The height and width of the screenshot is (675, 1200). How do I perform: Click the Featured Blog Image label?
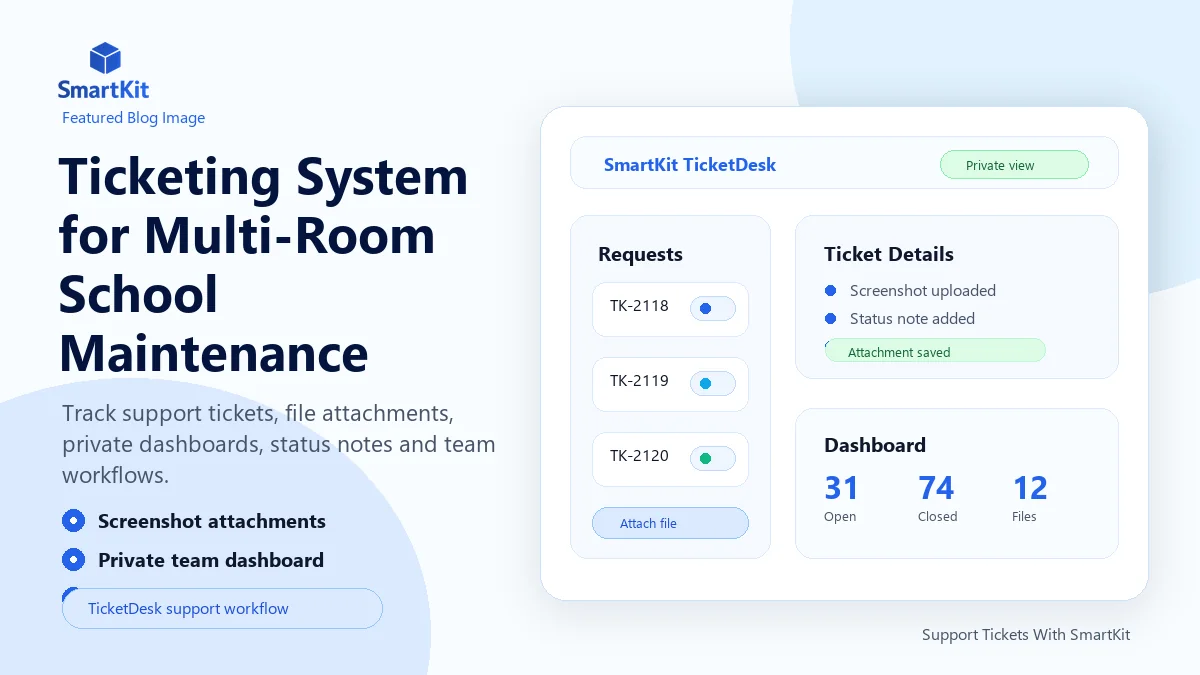click(x=133, y=118)
